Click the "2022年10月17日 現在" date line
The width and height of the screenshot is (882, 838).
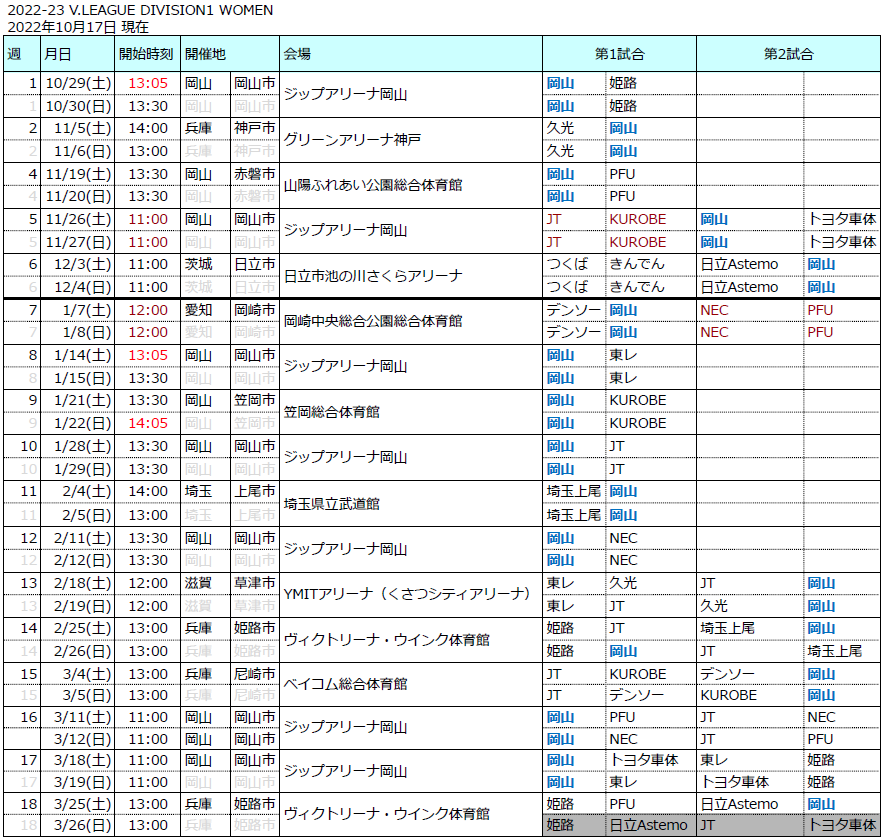tap(78, 26)
